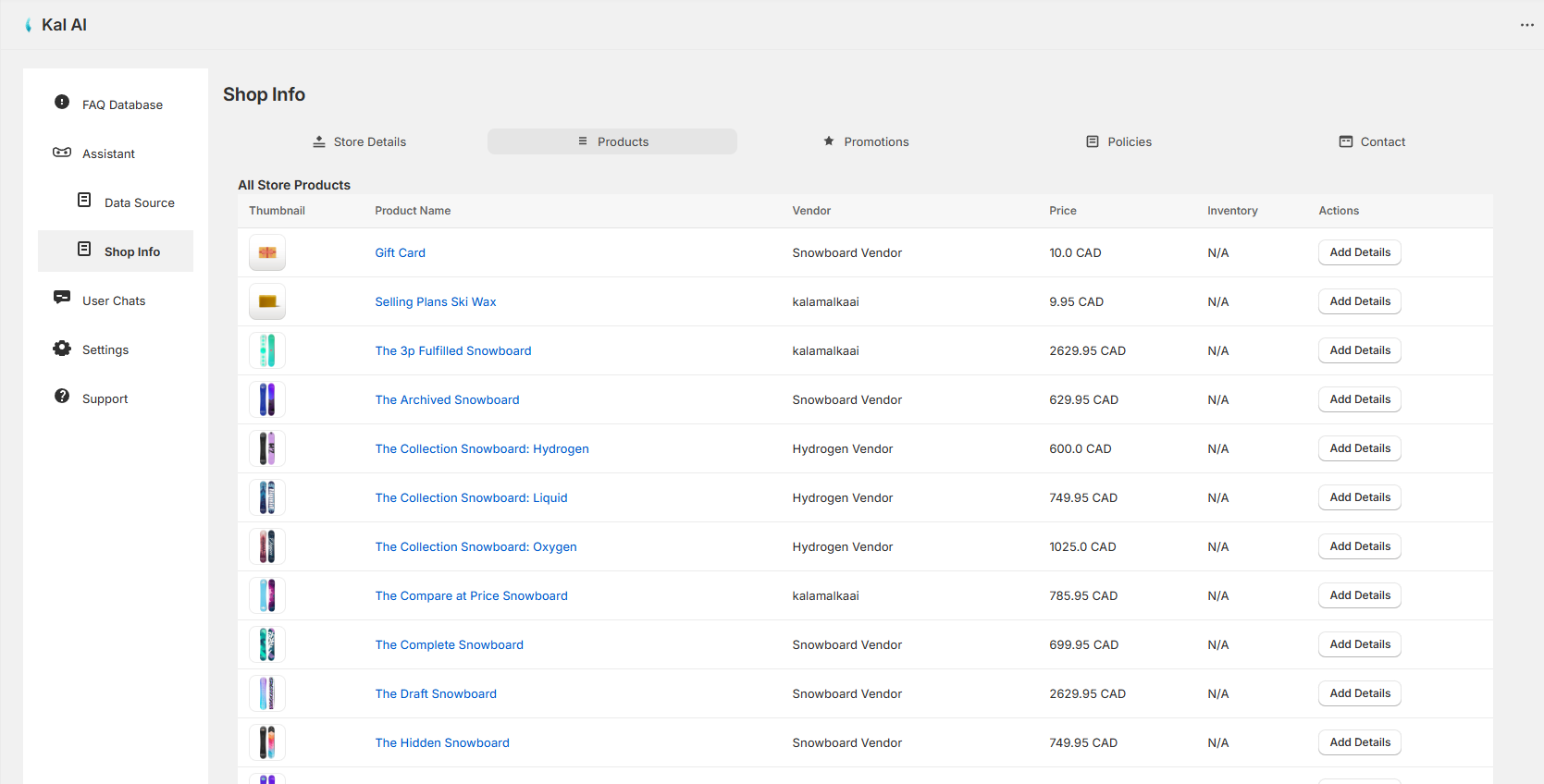Open the Gift Card product link
The width and height of the screenshot is (1544, 784).
pos(400,252)
